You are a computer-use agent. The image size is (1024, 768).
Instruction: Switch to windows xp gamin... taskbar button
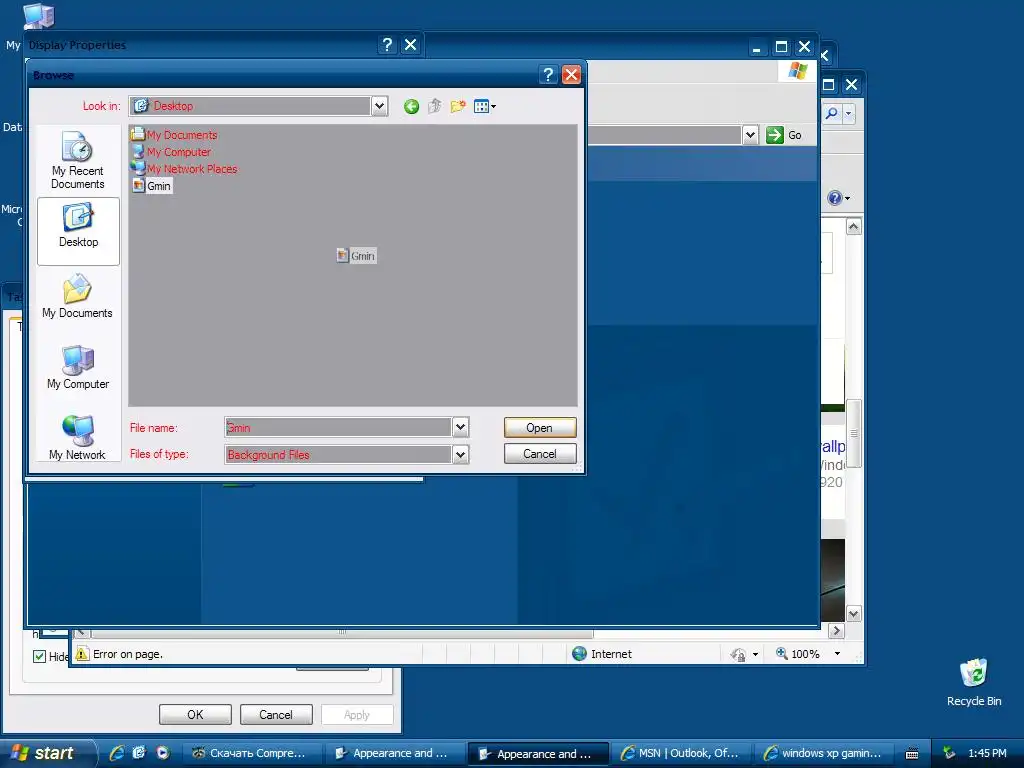(x=824, y=754)
